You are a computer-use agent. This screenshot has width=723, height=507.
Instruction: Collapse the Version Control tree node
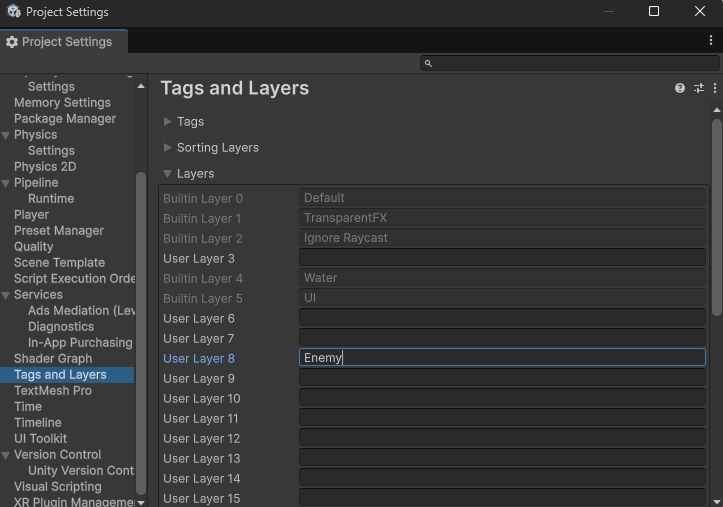6,455
